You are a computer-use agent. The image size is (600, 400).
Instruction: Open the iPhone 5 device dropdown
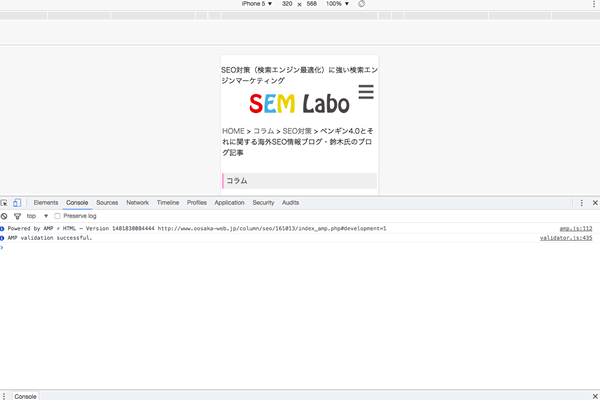[256, 4]
